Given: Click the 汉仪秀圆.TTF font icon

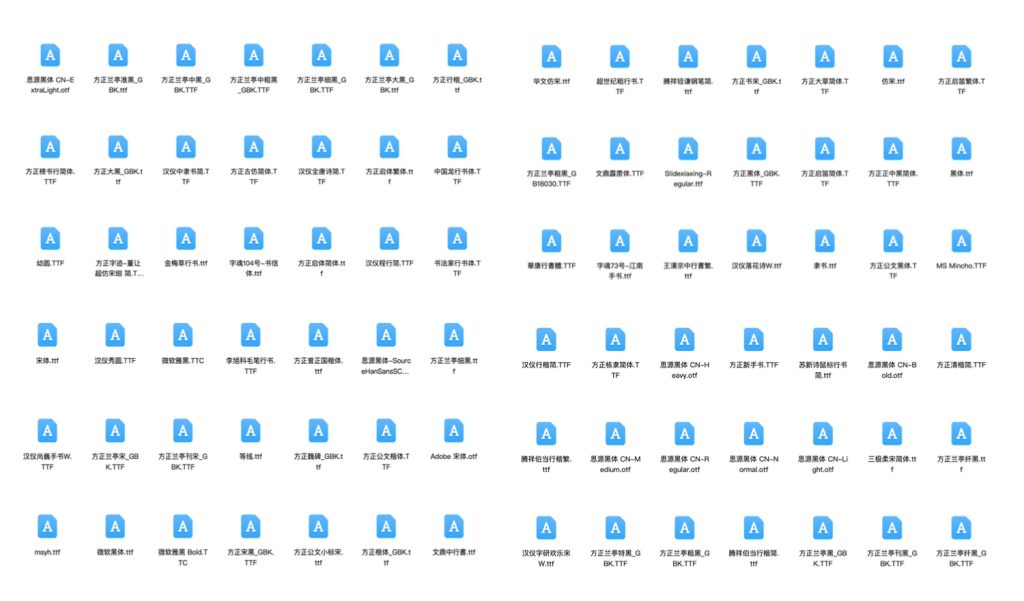Looking at the screenshot, I should point(115,335).
